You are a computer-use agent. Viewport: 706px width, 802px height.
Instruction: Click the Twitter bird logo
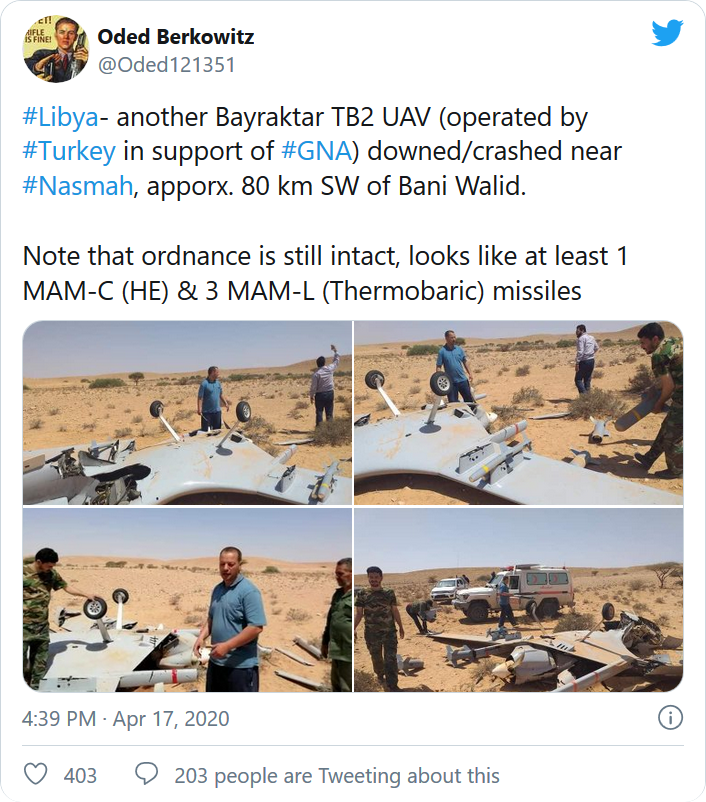coord(668,33)
